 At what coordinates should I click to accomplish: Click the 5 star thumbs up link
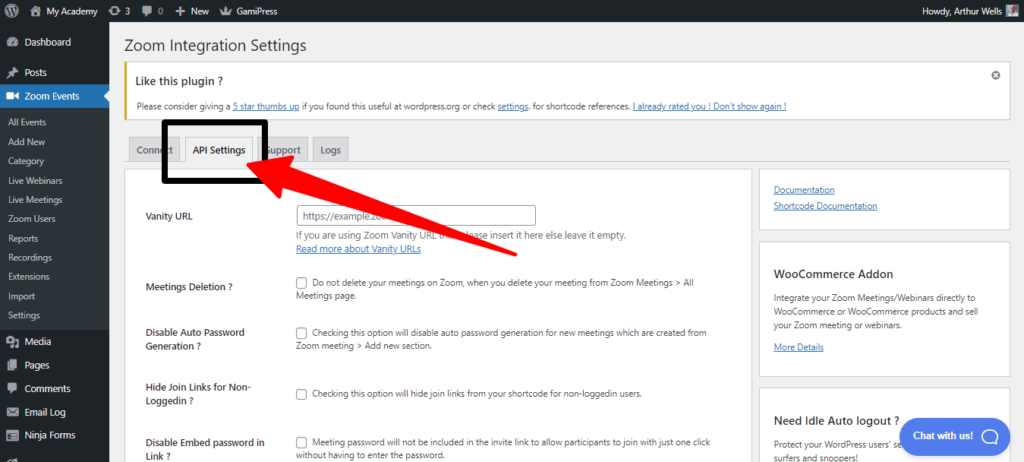pos(266,106)
